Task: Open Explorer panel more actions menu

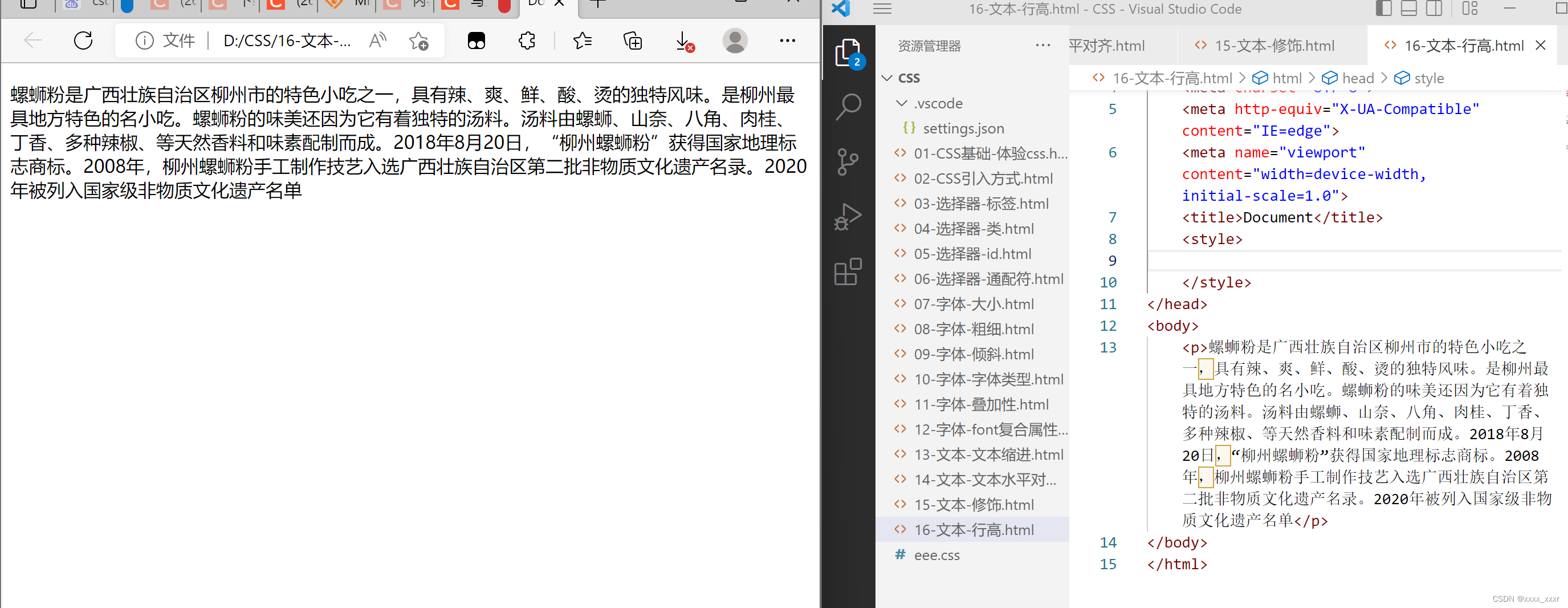Action: click(1042, 45)
